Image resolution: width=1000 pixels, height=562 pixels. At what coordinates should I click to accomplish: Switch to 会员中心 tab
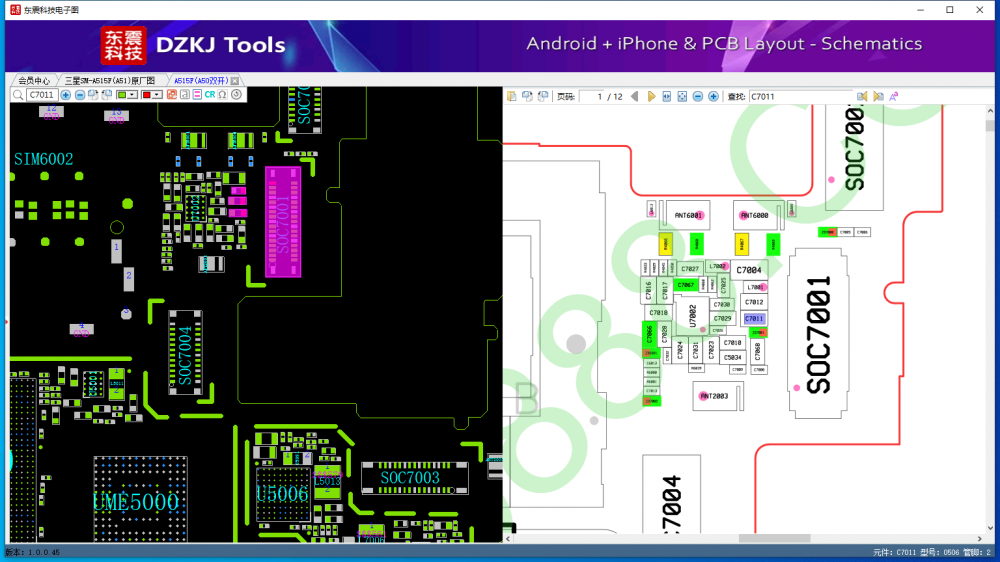click(x=33, y=80)
